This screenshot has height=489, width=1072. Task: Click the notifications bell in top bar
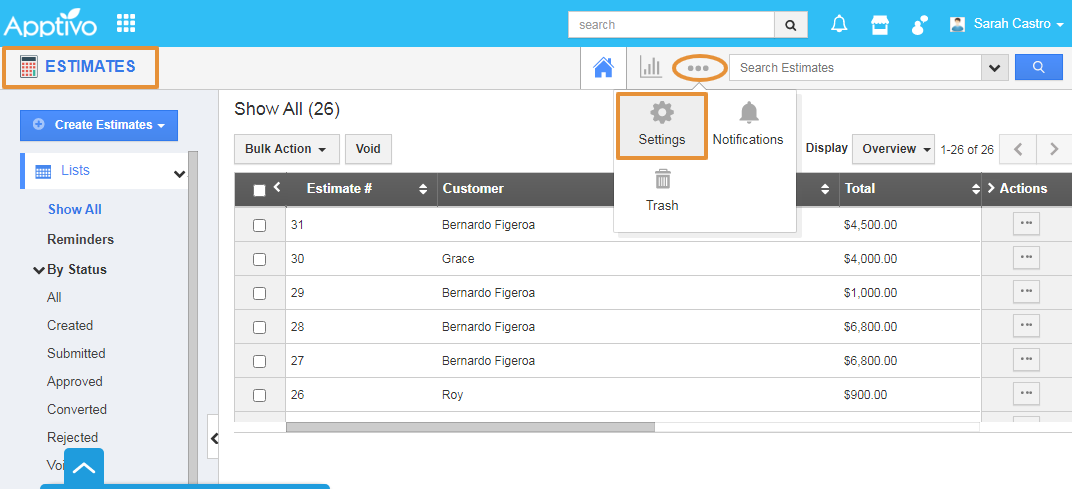tap(840, 24)
